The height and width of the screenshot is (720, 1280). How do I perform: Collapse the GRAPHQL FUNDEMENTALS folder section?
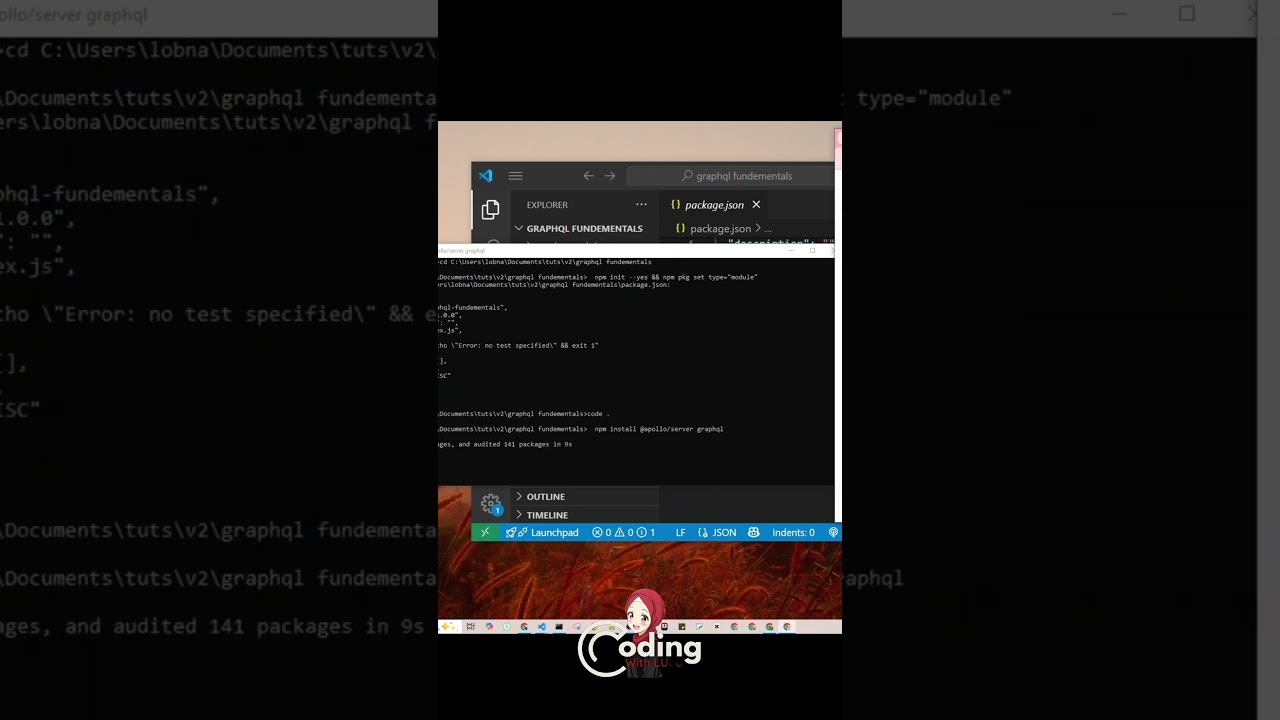(x=585, y=229)
